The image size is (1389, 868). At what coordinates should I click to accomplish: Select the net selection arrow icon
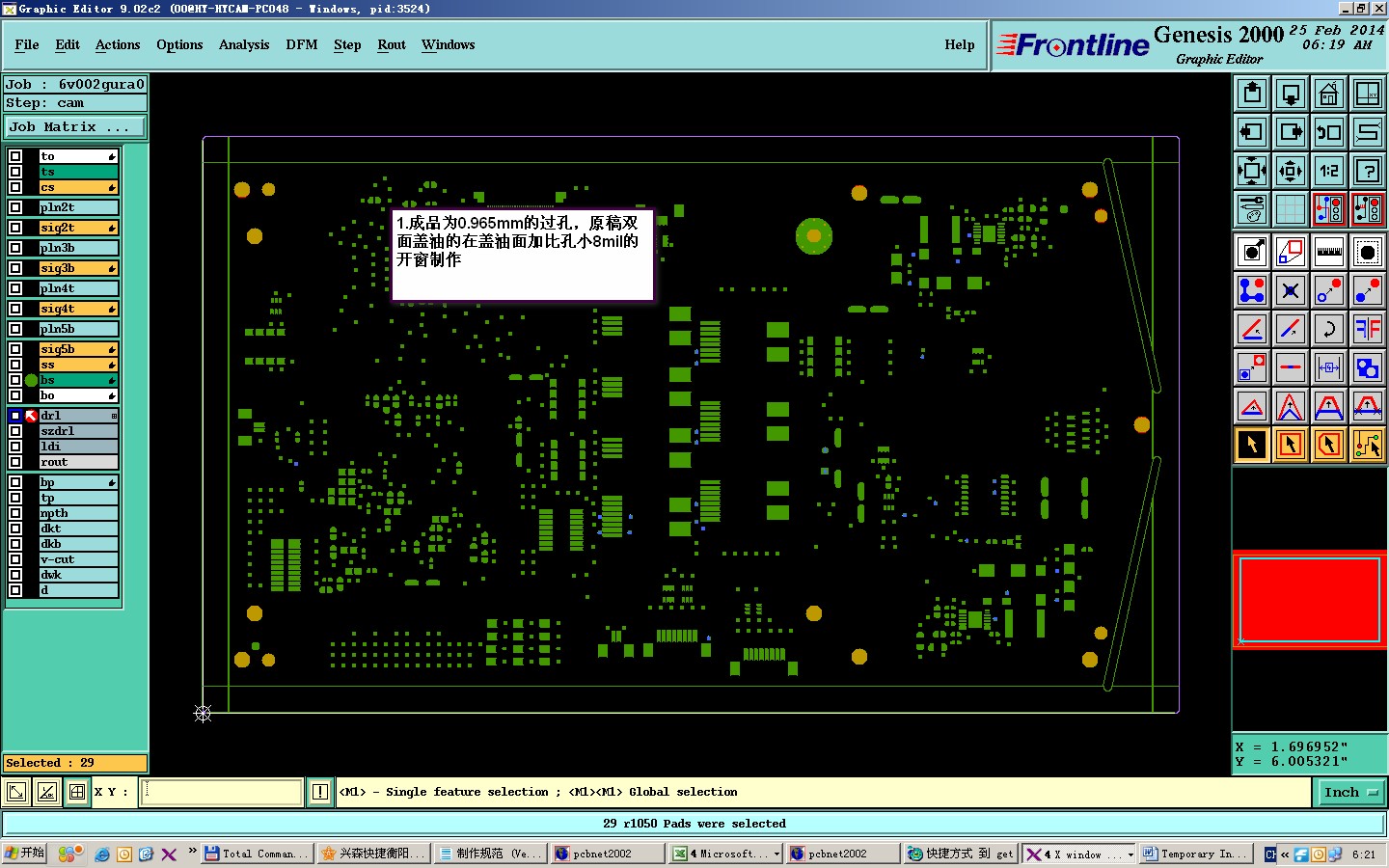pyautogui.click(x=1368, y=445)
